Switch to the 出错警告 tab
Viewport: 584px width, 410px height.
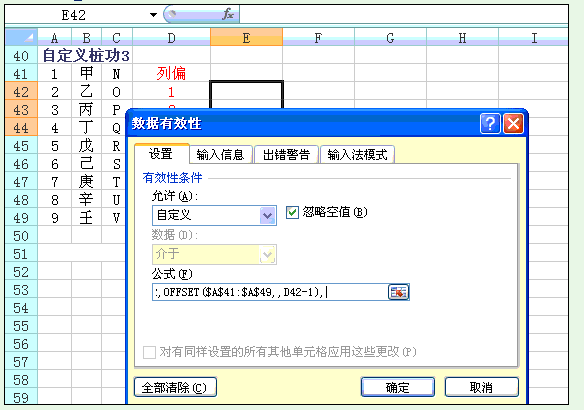pyautogui.click(x=286, y=155)
